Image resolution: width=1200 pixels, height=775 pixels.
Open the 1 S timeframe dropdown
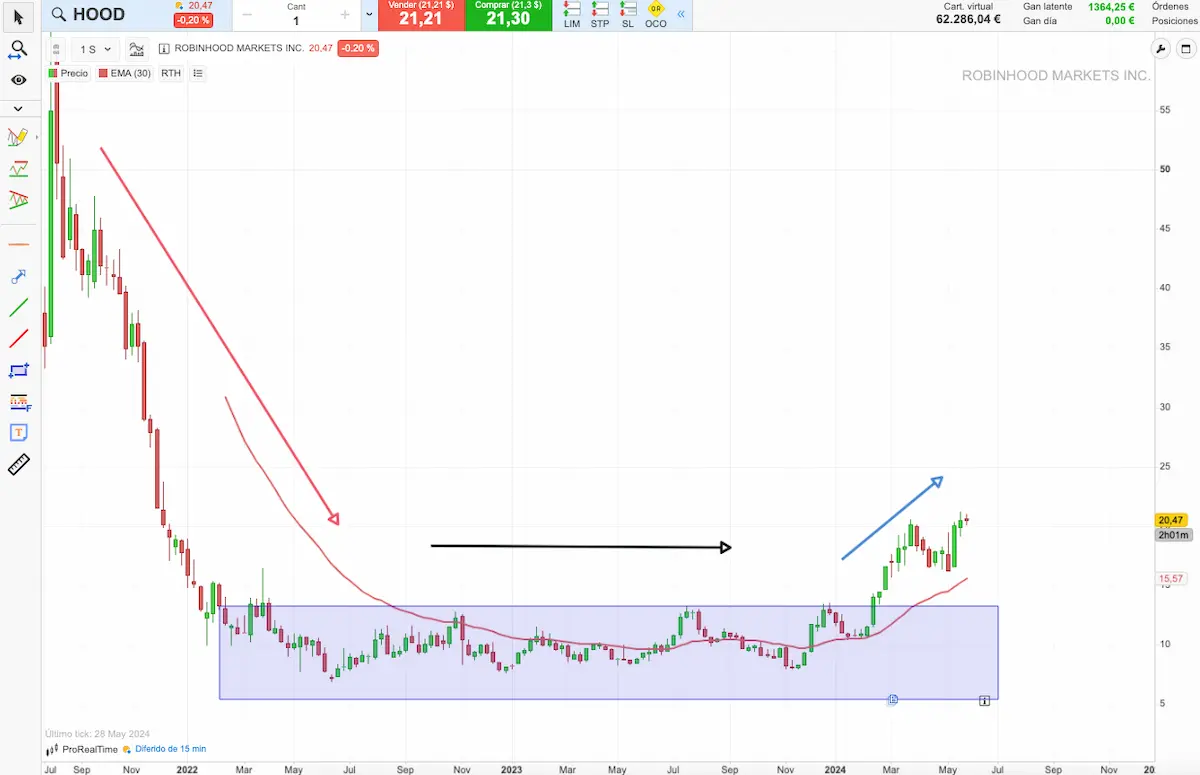click(97, 49)
